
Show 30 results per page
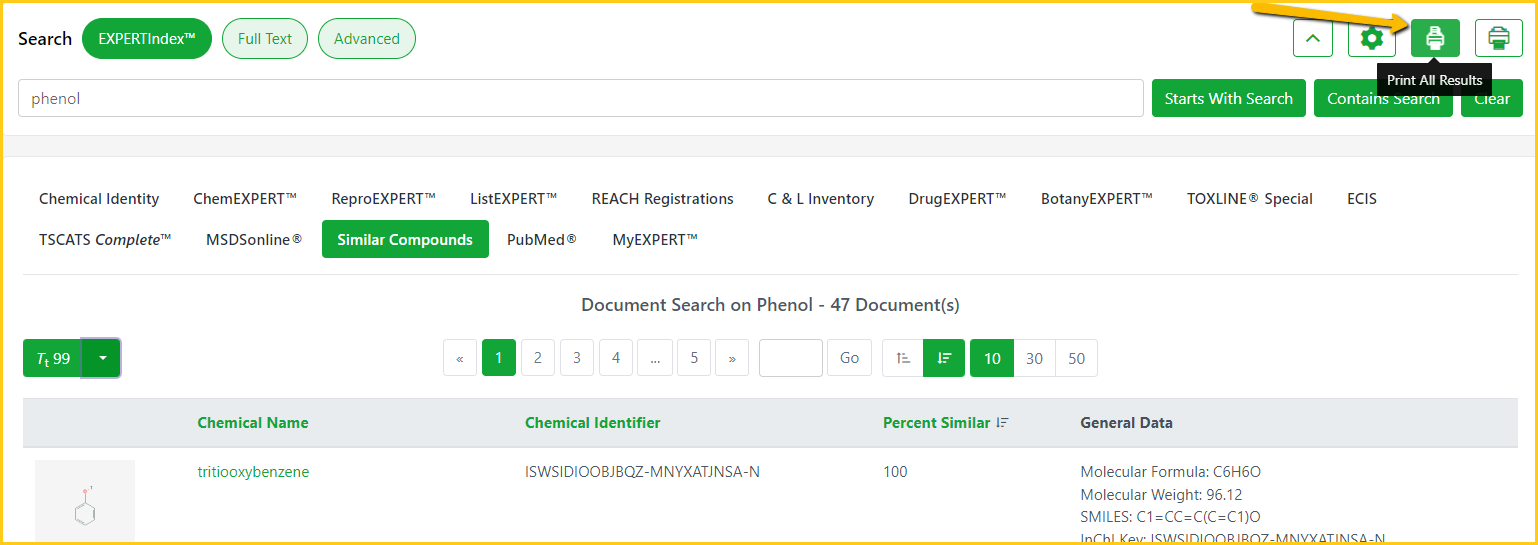coord(1034,358)
